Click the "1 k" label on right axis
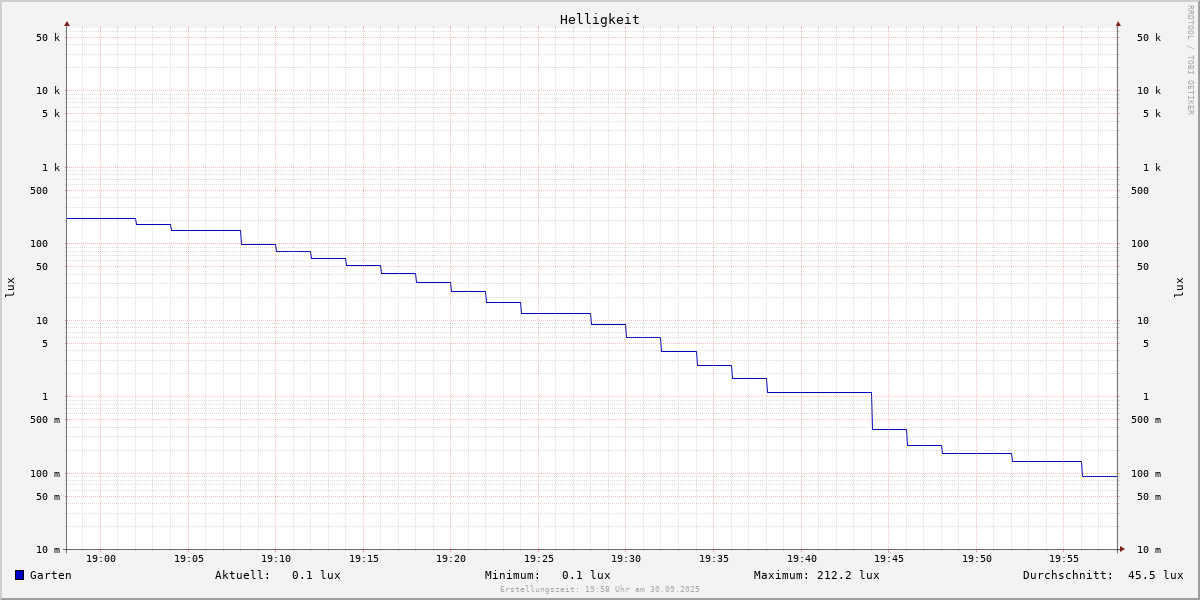Image resolution: width=1200 pixels, height=600 pixels. point(1152,168)
